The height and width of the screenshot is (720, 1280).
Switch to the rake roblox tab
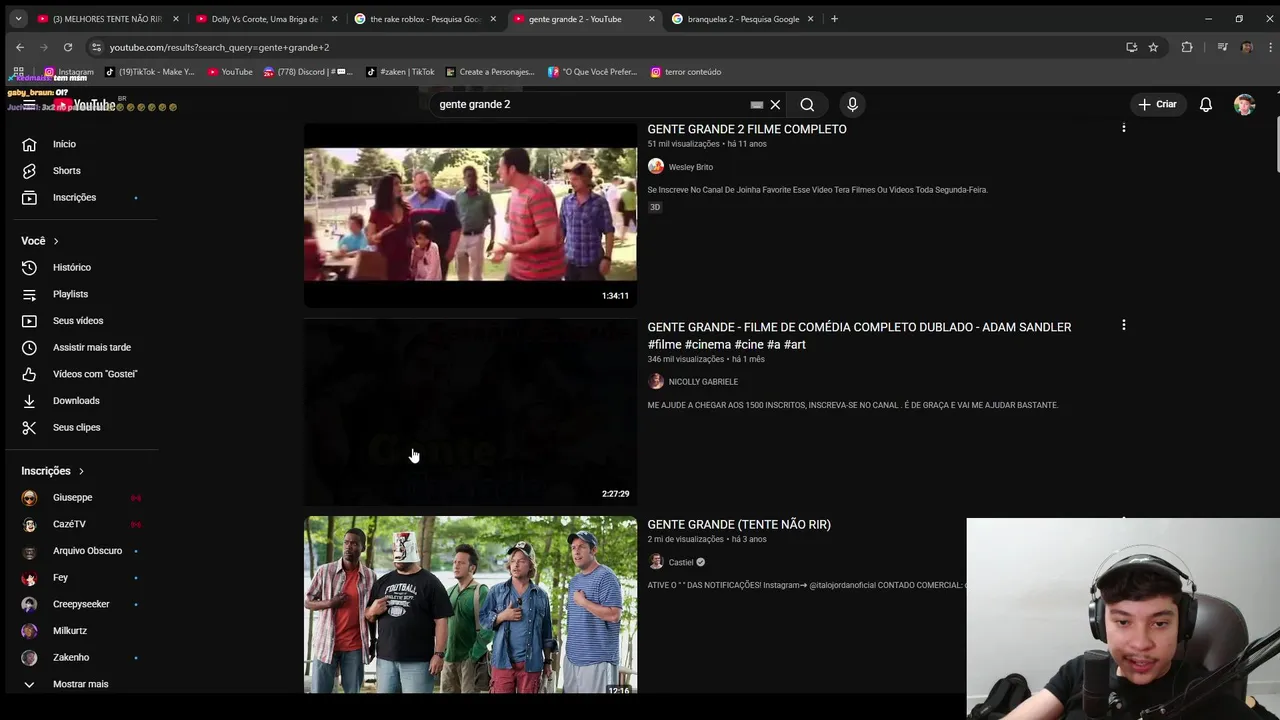[425, 19]
